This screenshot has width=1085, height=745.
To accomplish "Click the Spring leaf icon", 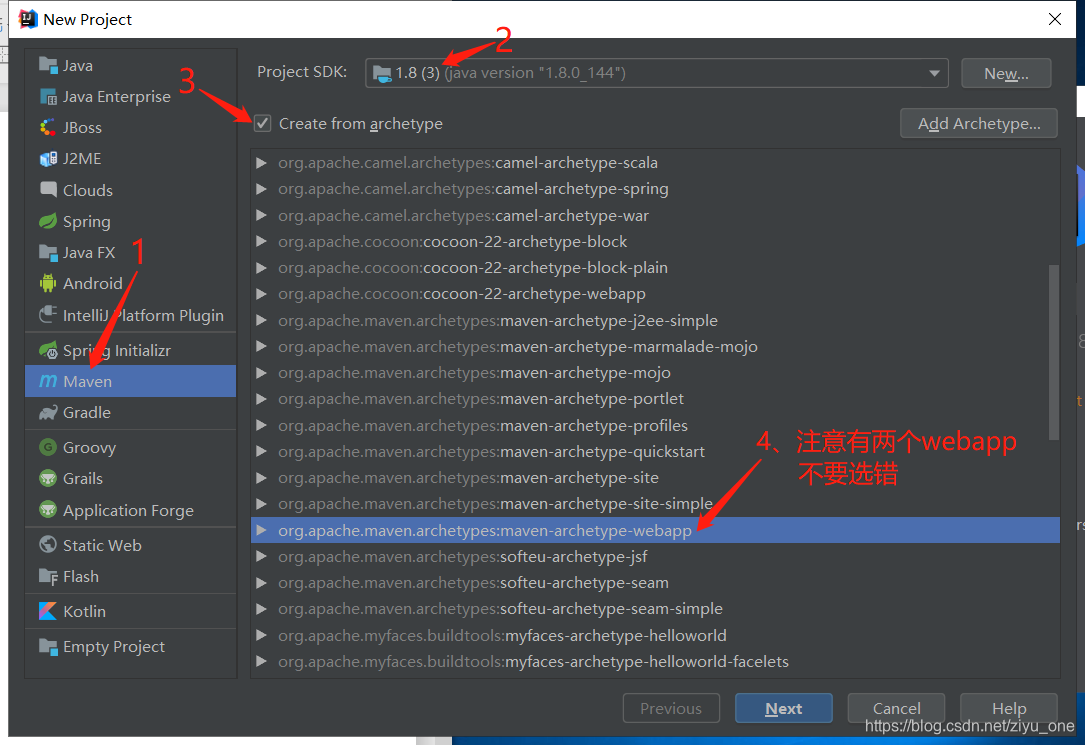I will [48, 221].
